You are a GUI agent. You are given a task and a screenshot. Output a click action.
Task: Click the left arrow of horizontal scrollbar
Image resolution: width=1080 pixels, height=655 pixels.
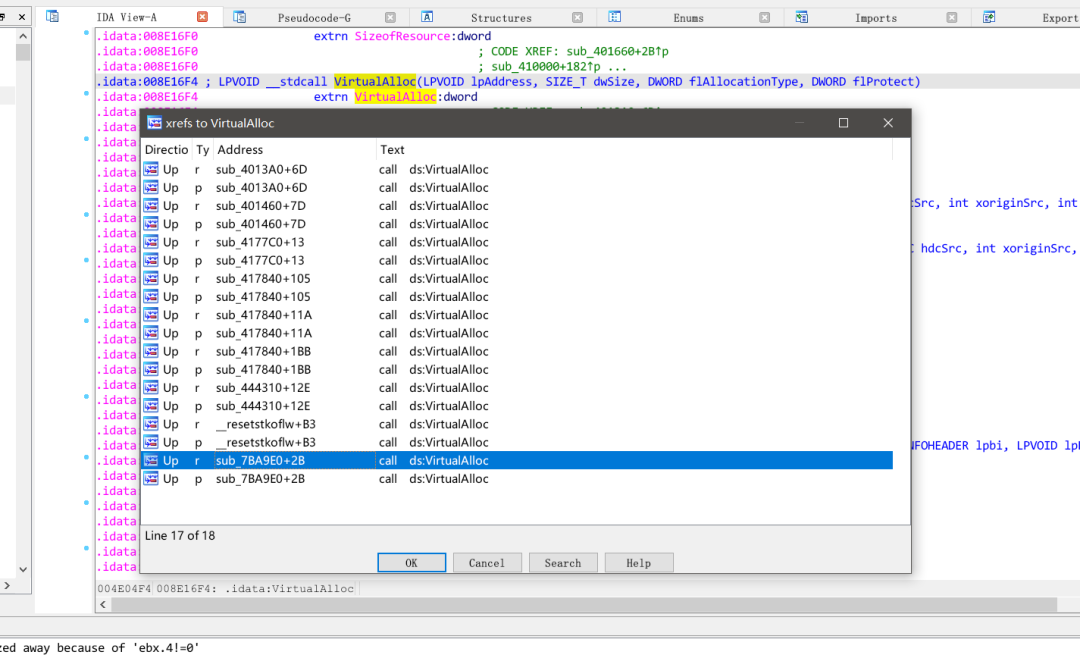tap(103, 605)
